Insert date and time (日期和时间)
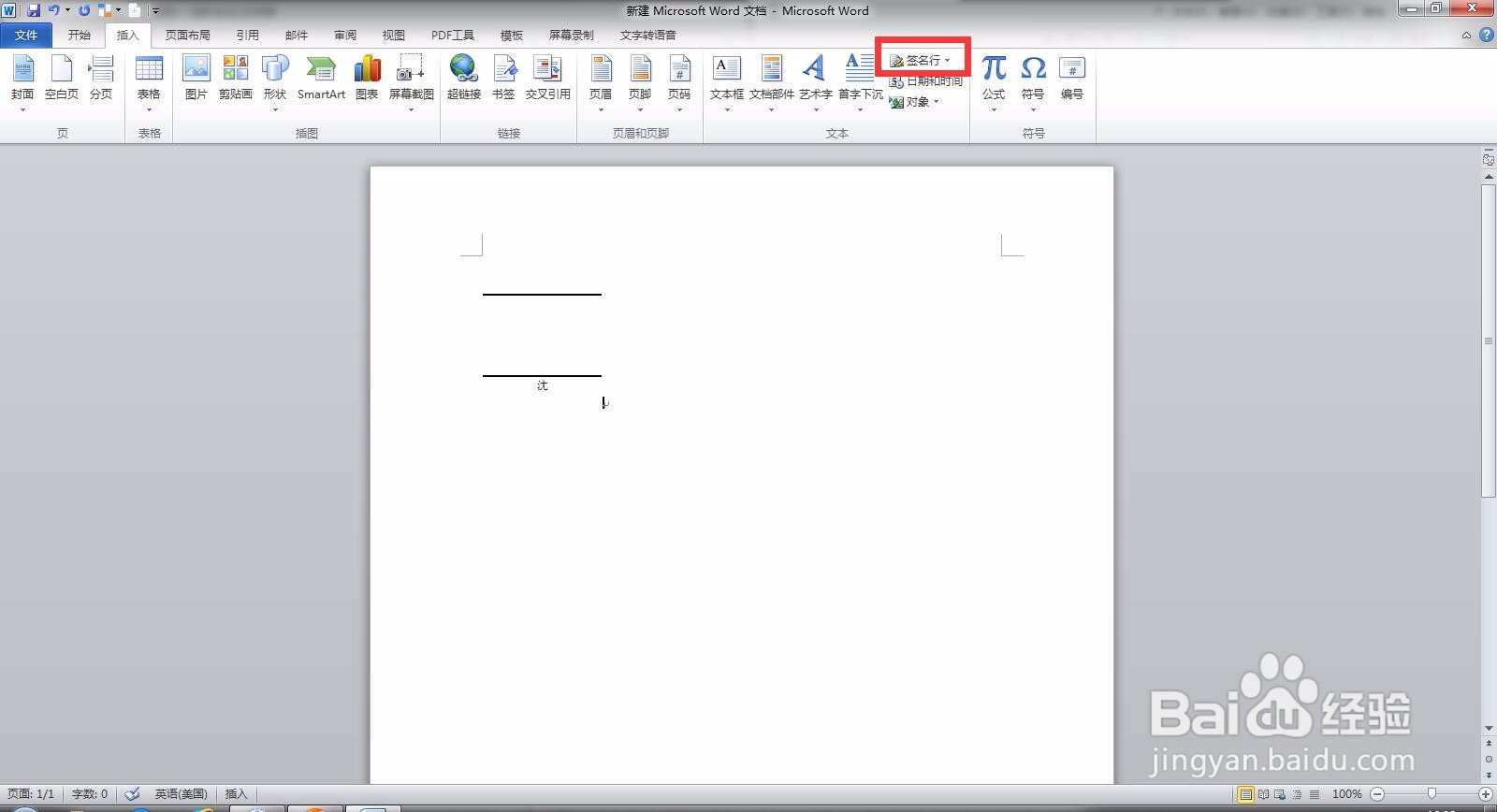Viewport: 1497px width, 812px height. [925, 81]
